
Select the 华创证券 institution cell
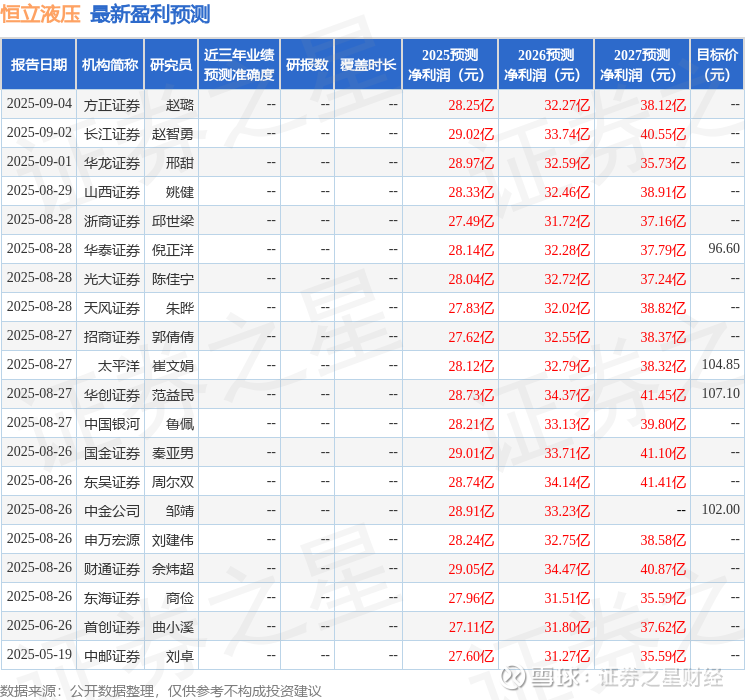tap(112, 395)
